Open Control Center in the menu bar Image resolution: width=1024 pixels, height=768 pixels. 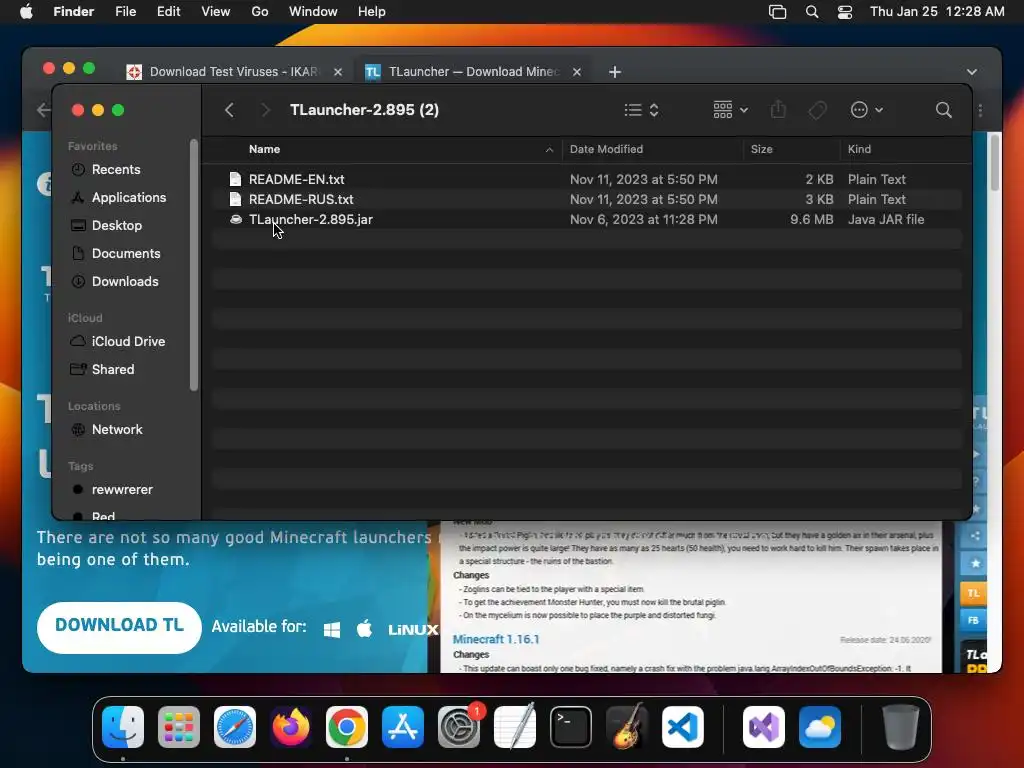coord(845,12)
